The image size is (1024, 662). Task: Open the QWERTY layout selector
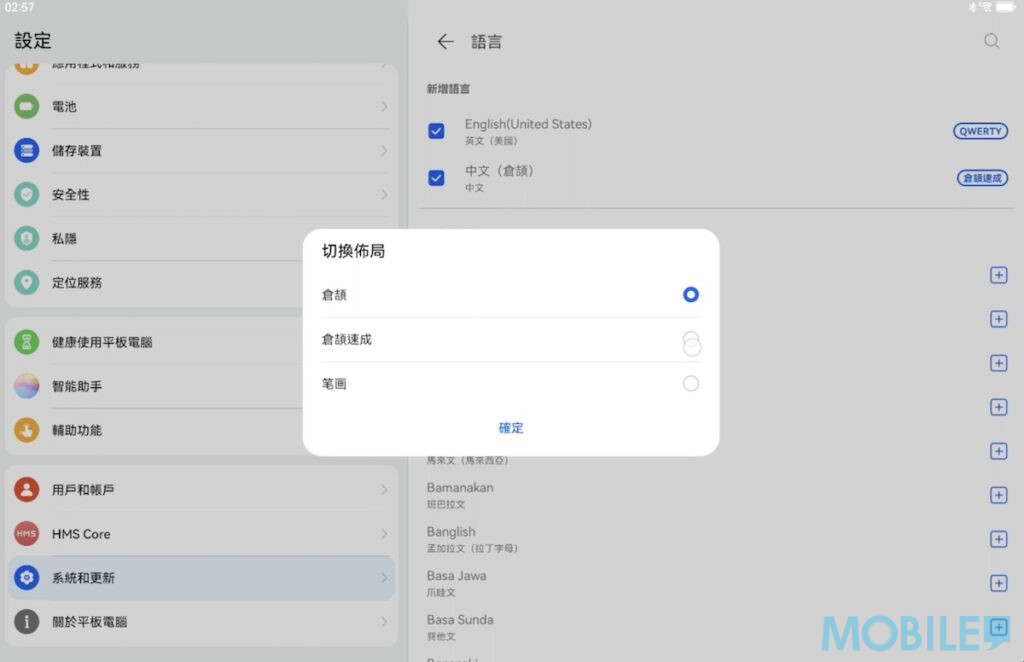980,131
